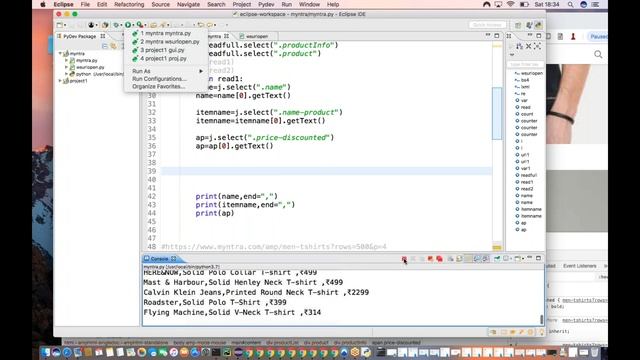The height and width of the screenshot is (360, 640).
Task: Maximize the editor area icon
Action: (497, 36)
